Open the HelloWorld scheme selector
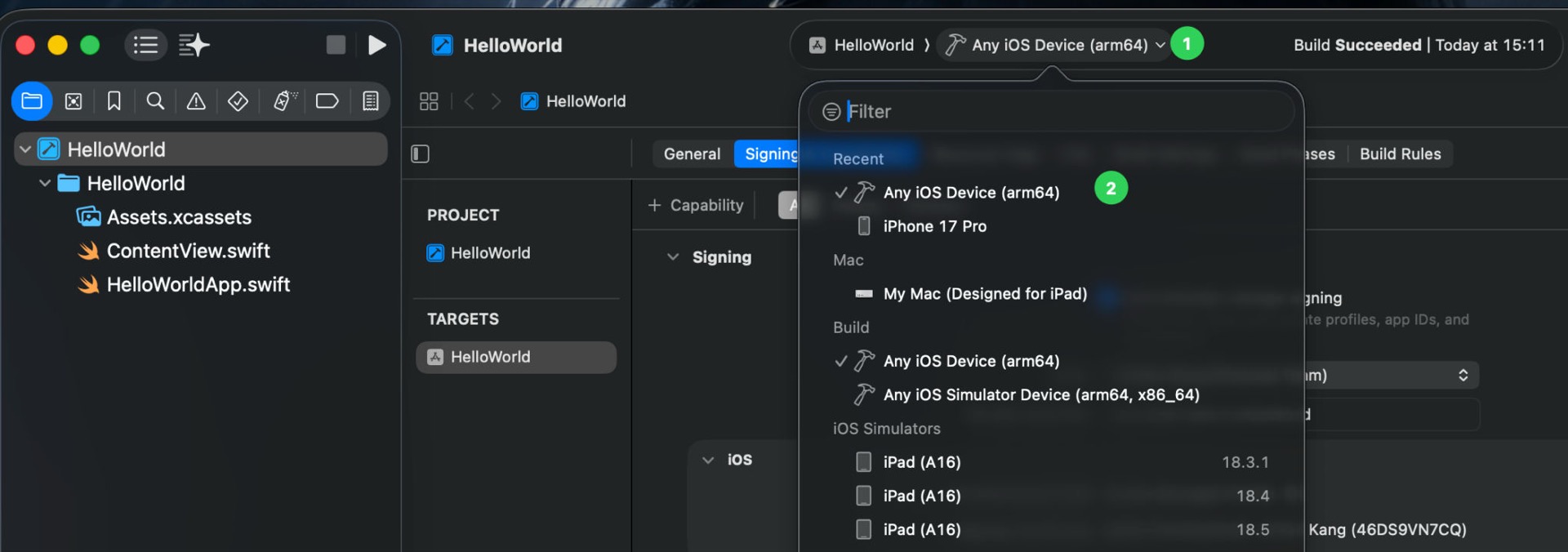 click(862, 45)
